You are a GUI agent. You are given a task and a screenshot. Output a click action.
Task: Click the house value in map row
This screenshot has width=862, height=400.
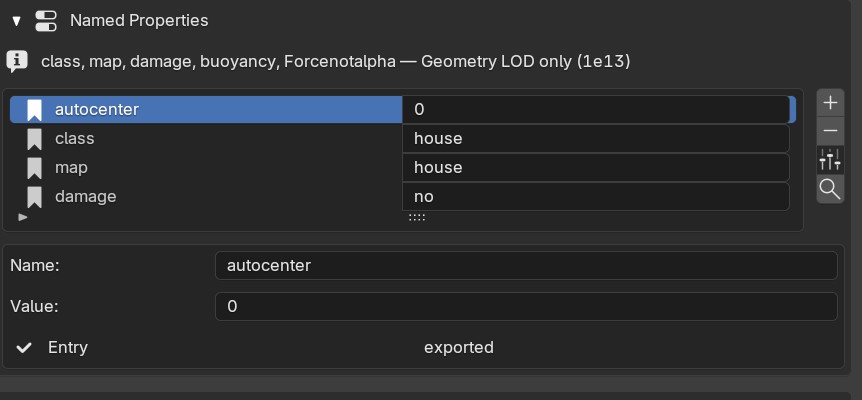[596, 168]
